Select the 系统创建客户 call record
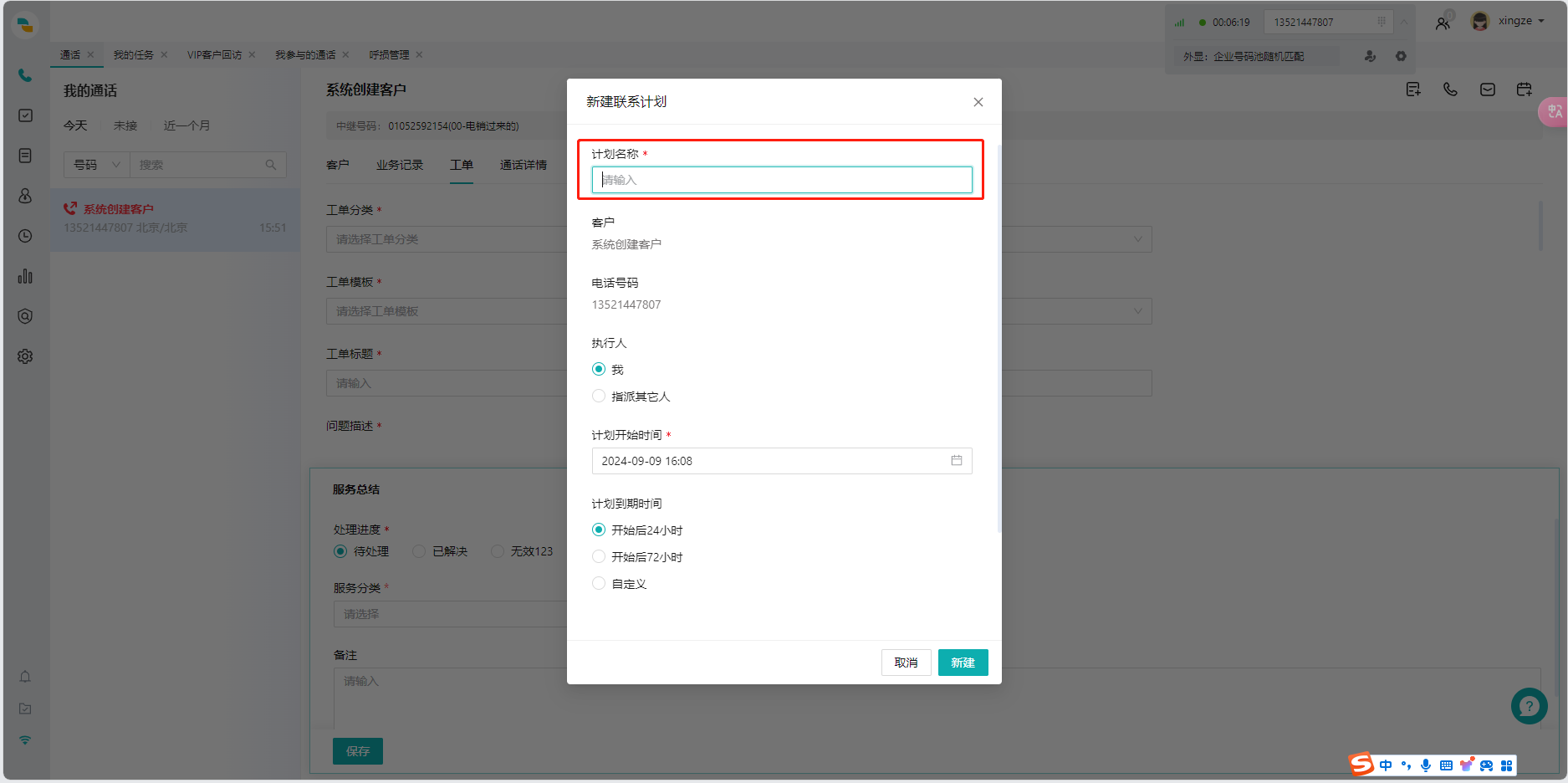1568x783 pixels. (x=175, y=219)
